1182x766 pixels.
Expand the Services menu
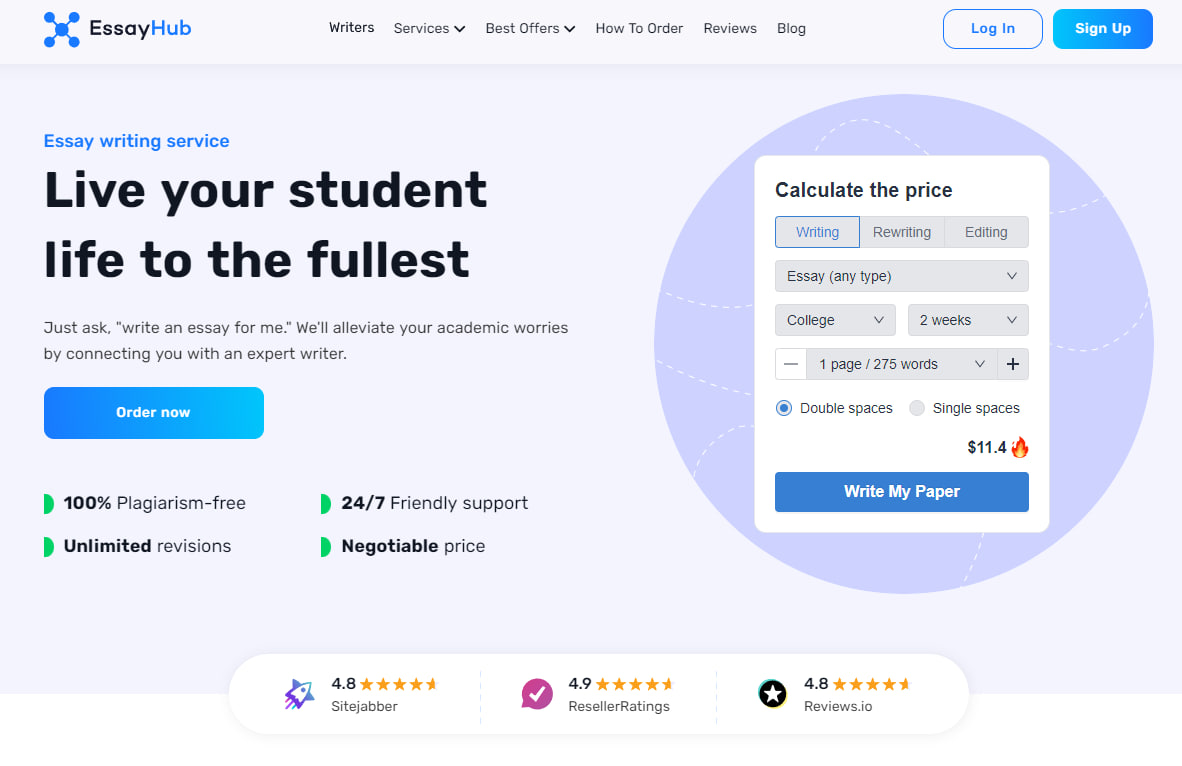point(429,29)
